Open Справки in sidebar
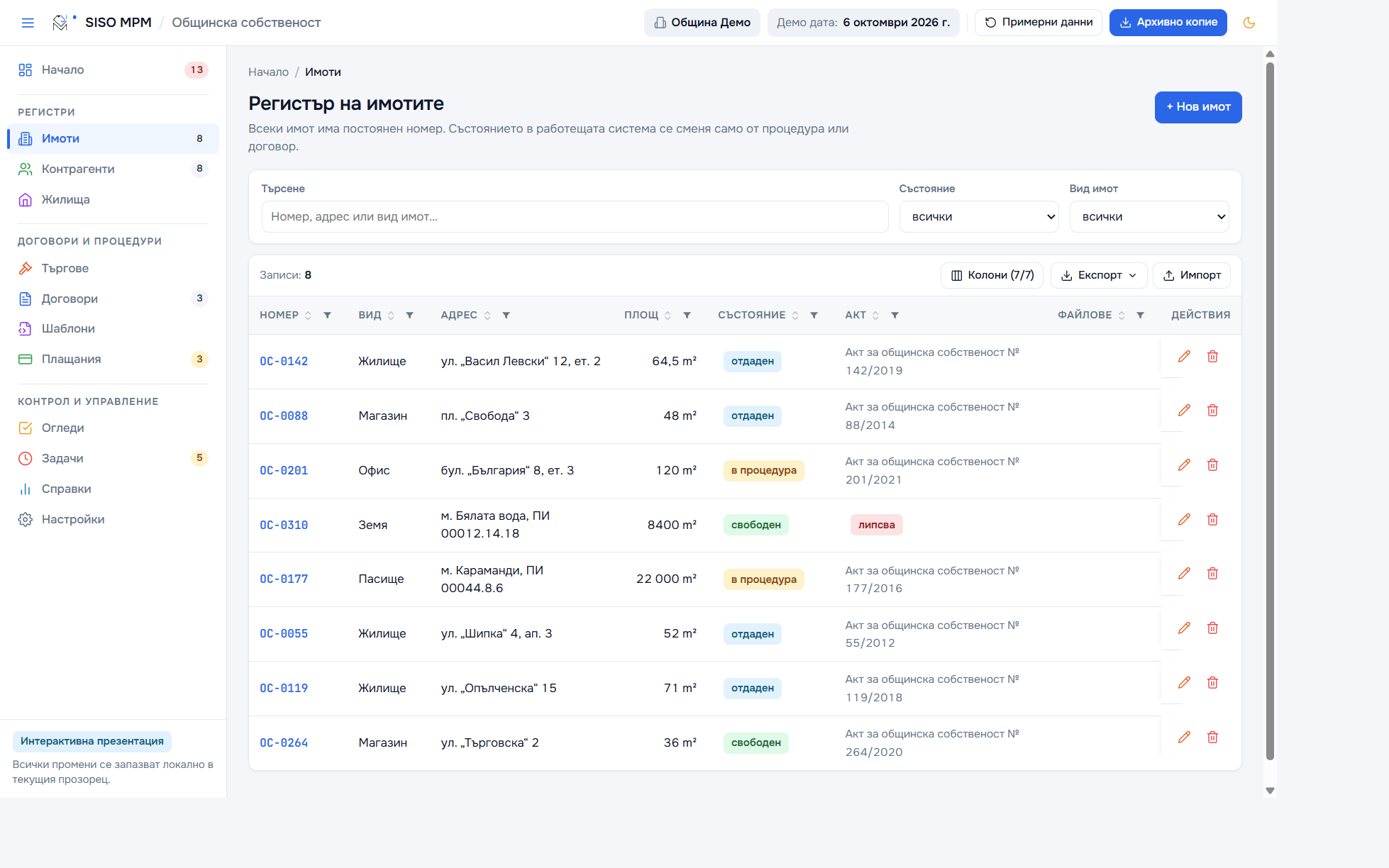The image size is (1389, 868). 113,489
